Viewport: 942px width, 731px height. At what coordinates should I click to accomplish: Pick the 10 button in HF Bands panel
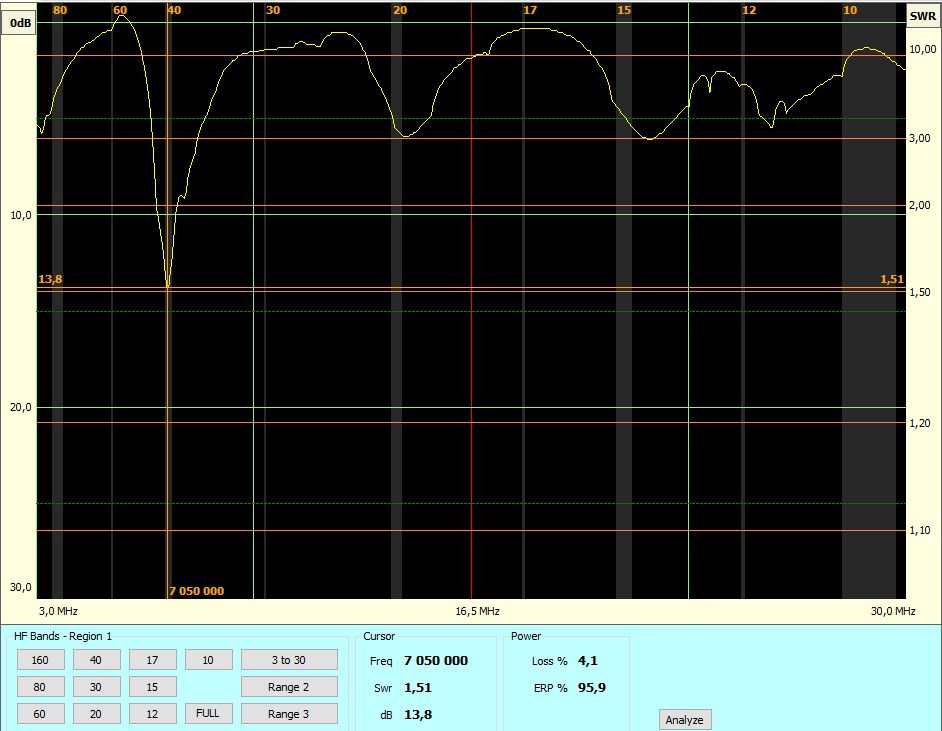click(208, 660)
